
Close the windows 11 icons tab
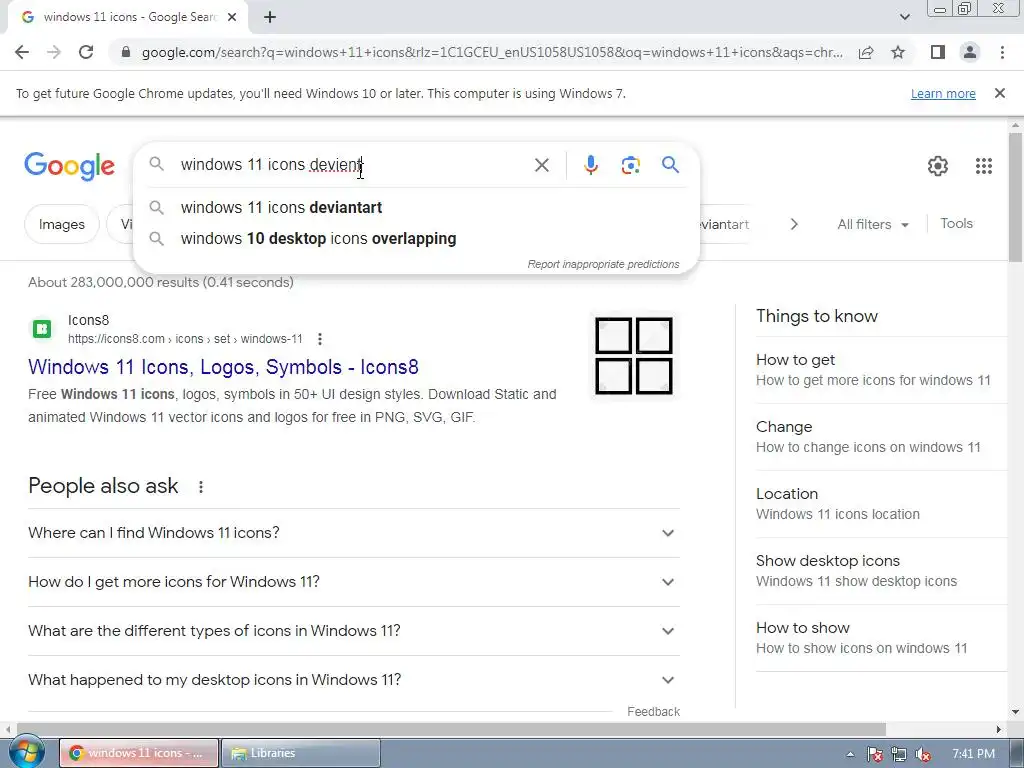tap(232, 17)
